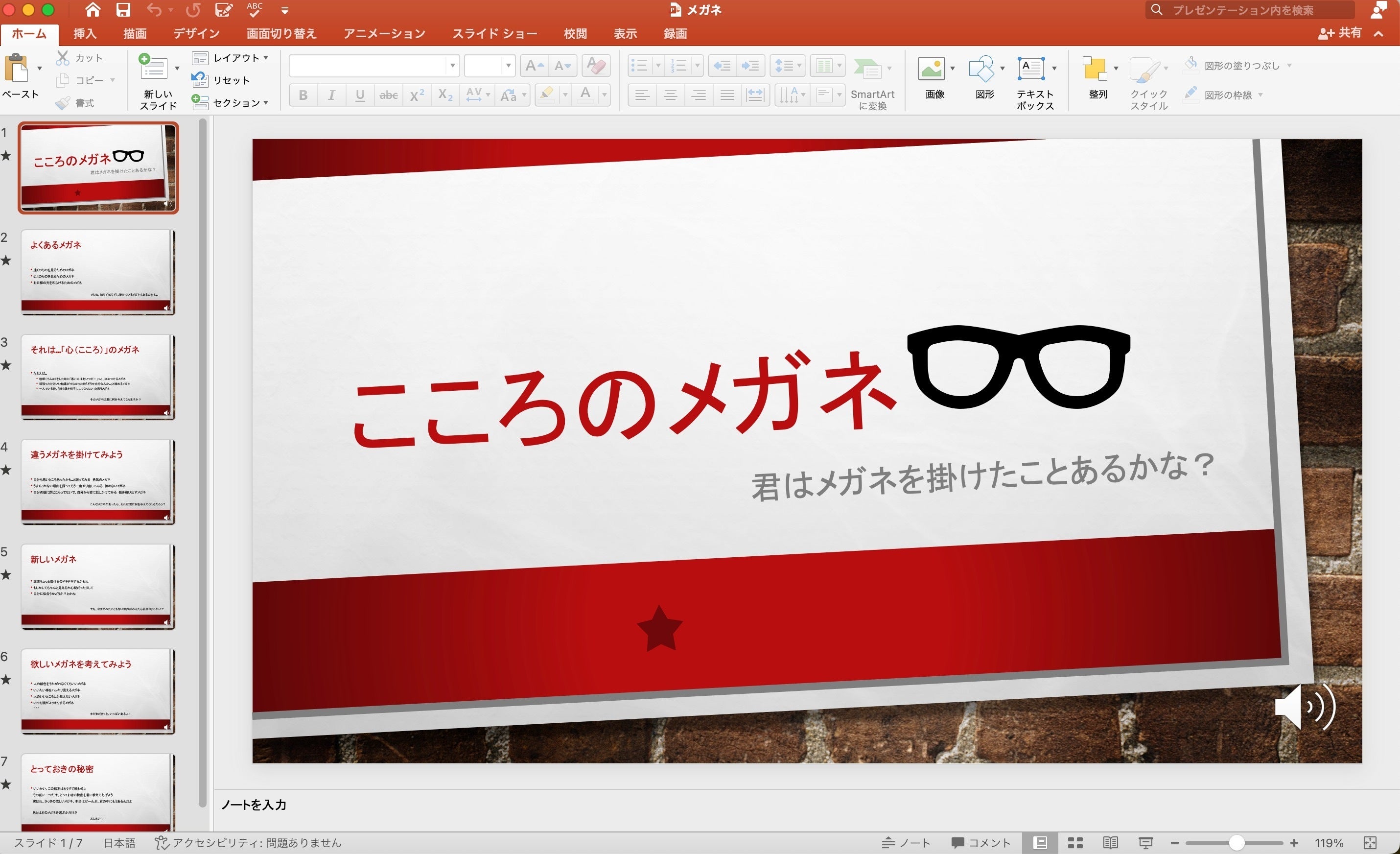The height and width of the screenshot is (854, 1400).
Task: Insert a text box from the ribbon
Action: (1031, 69)
